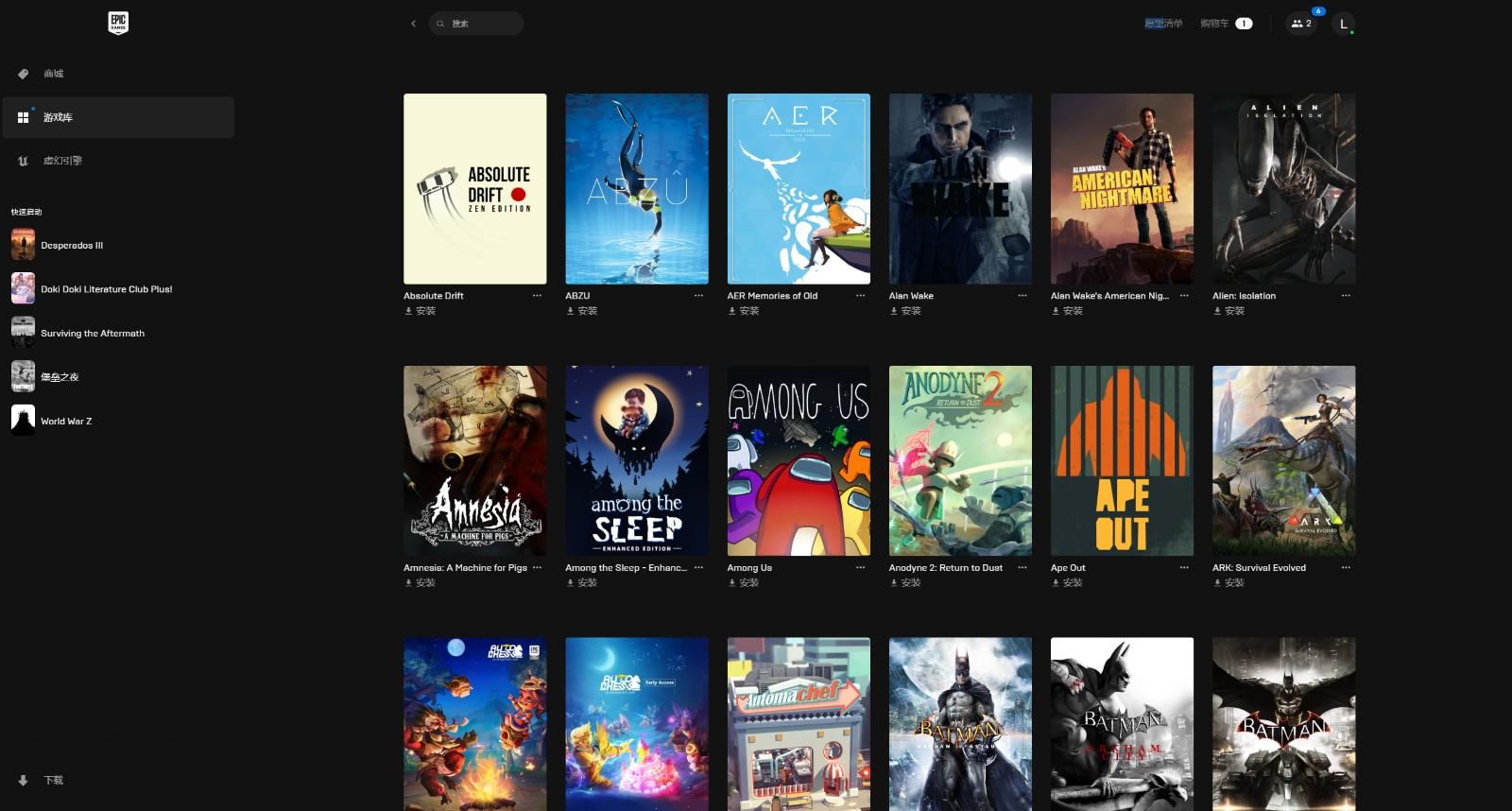The height and width of the screenshot is (811, 1512).
Task: Click the Epic Games logo
Action: pyautogui.click(x=118, y=24)
